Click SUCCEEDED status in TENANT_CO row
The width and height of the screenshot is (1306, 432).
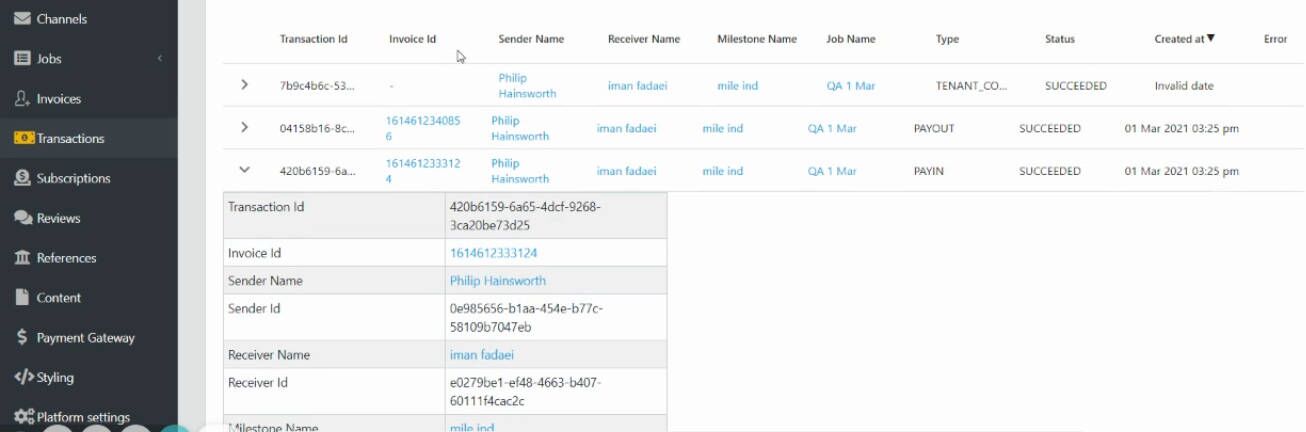tap(1076, 86)
